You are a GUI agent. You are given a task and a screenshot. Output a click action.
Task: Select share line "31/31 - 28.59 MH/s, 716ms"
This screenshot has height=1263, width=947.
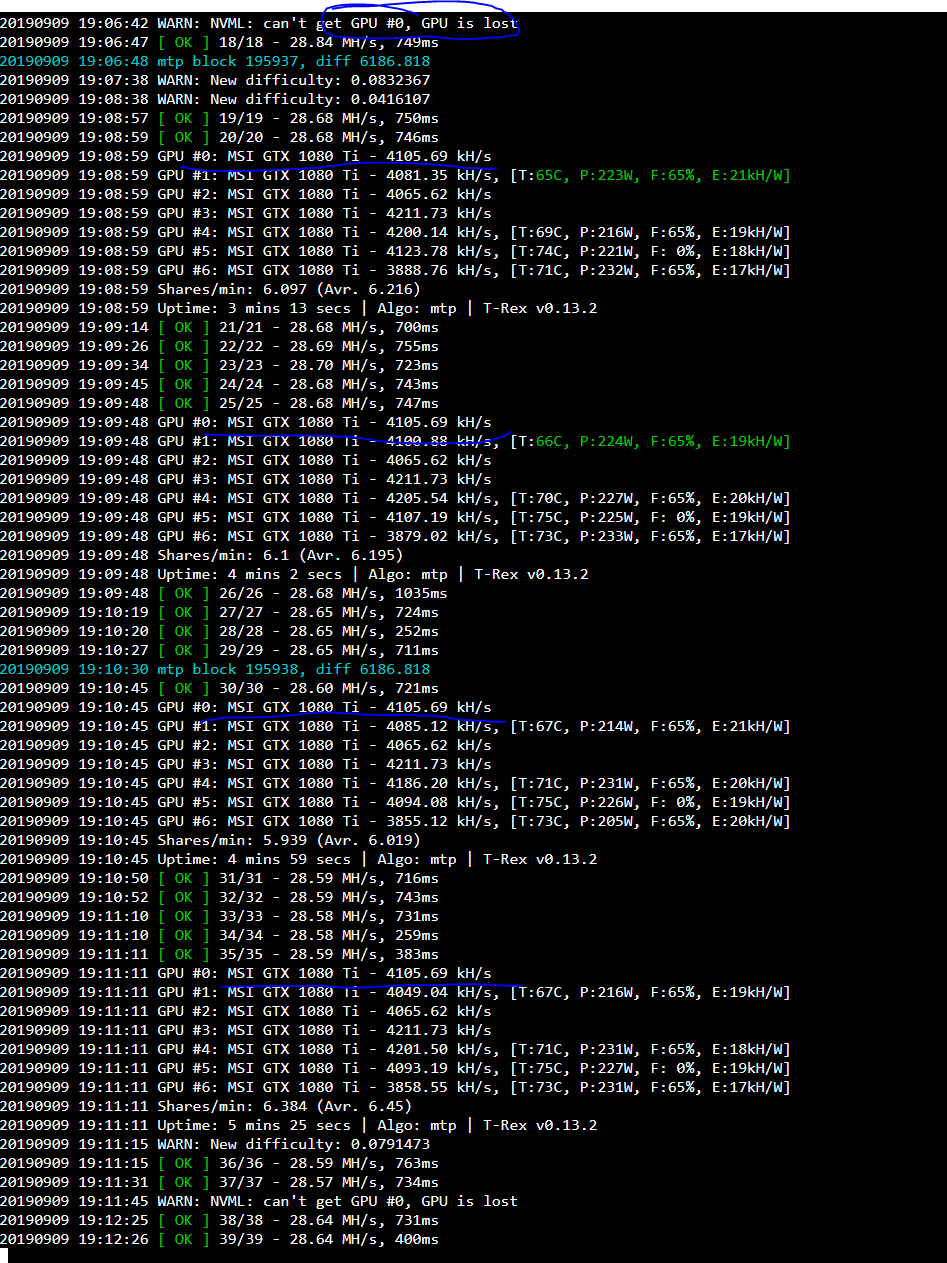219,878
